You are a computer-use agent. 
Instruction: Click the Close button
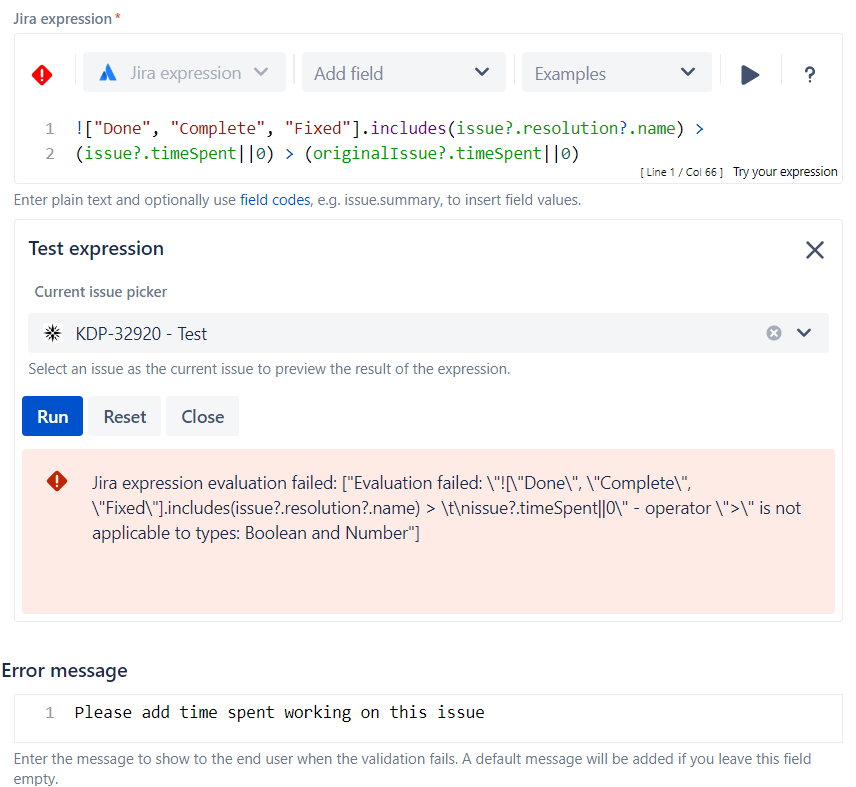[x=202, y=416]
